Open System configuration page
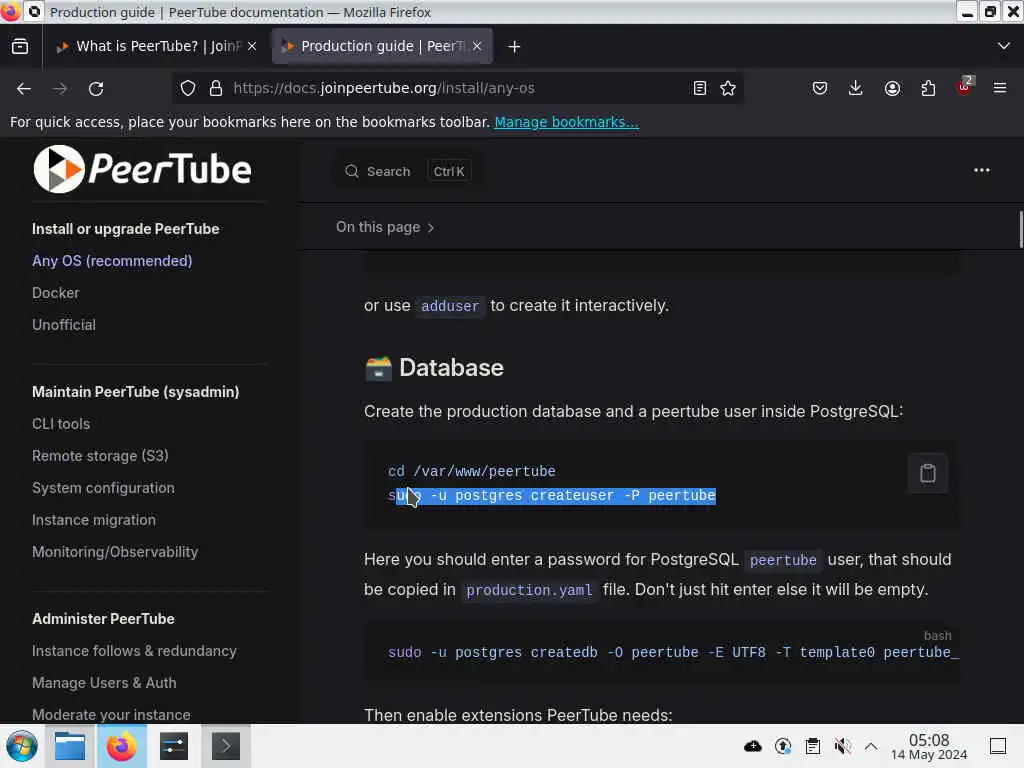The width and height of the screenshot is (1024, 768). pos(103,488)
